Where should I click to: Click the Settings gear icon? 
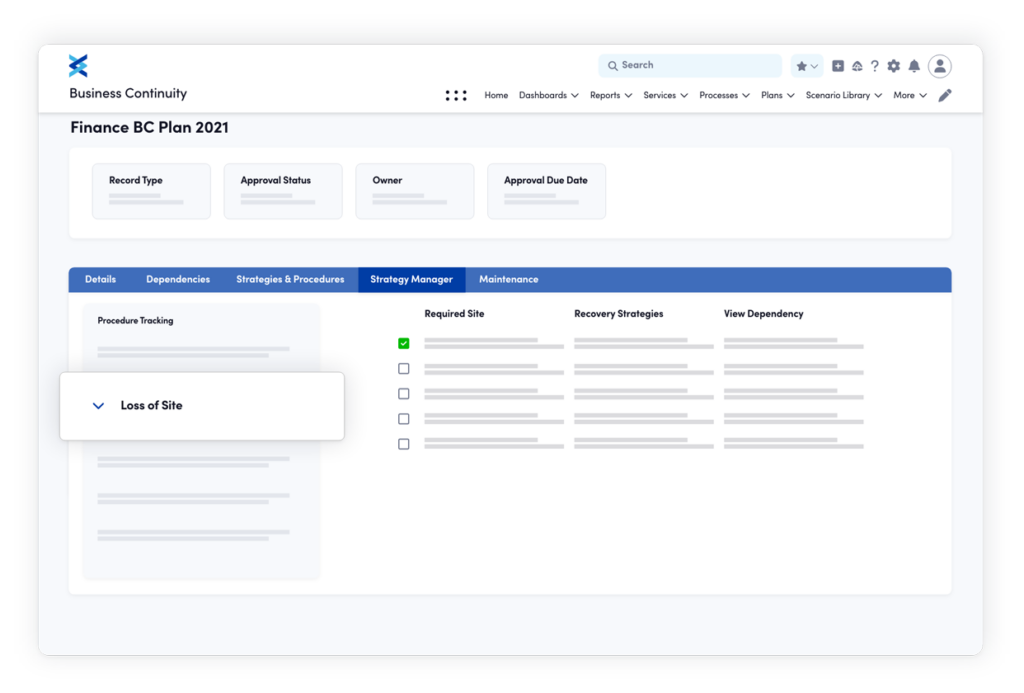(893, 65)
